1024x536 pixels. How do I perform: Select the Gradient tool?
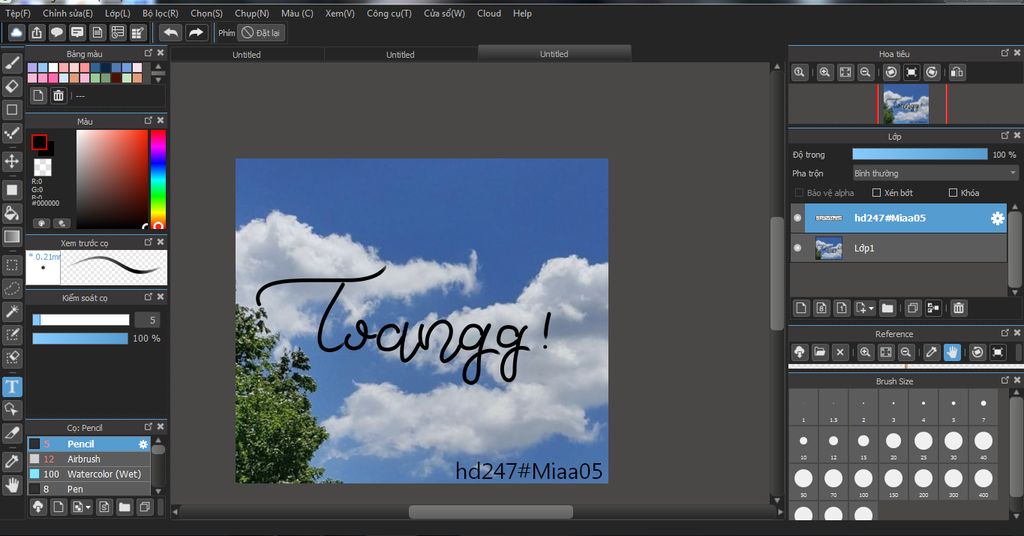click(x=12, y=236)
